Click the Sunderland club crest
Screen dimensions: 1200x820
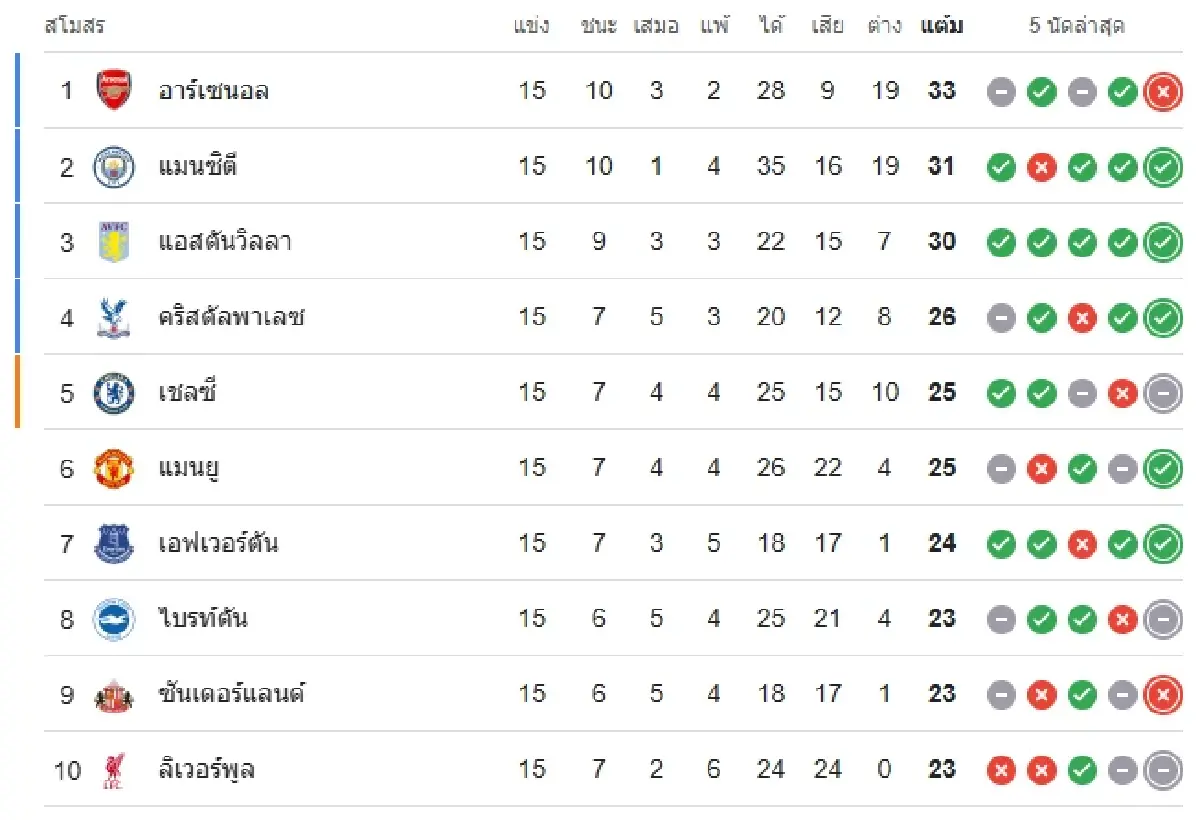click(x=113, y=695)
